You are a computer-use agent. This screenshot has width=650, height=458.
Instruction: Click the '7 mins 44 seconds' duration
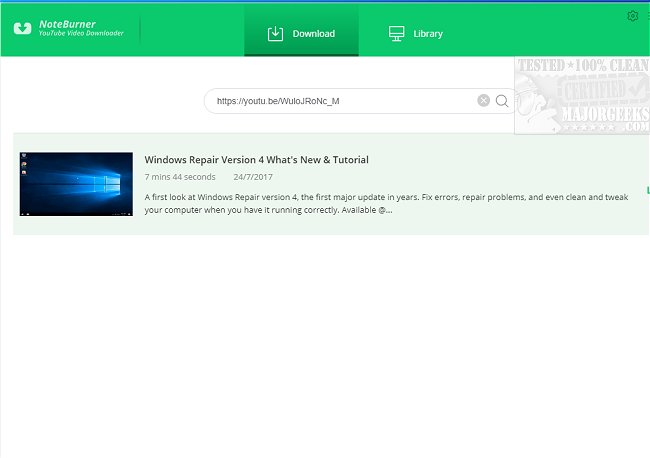[x=180, y=177]
